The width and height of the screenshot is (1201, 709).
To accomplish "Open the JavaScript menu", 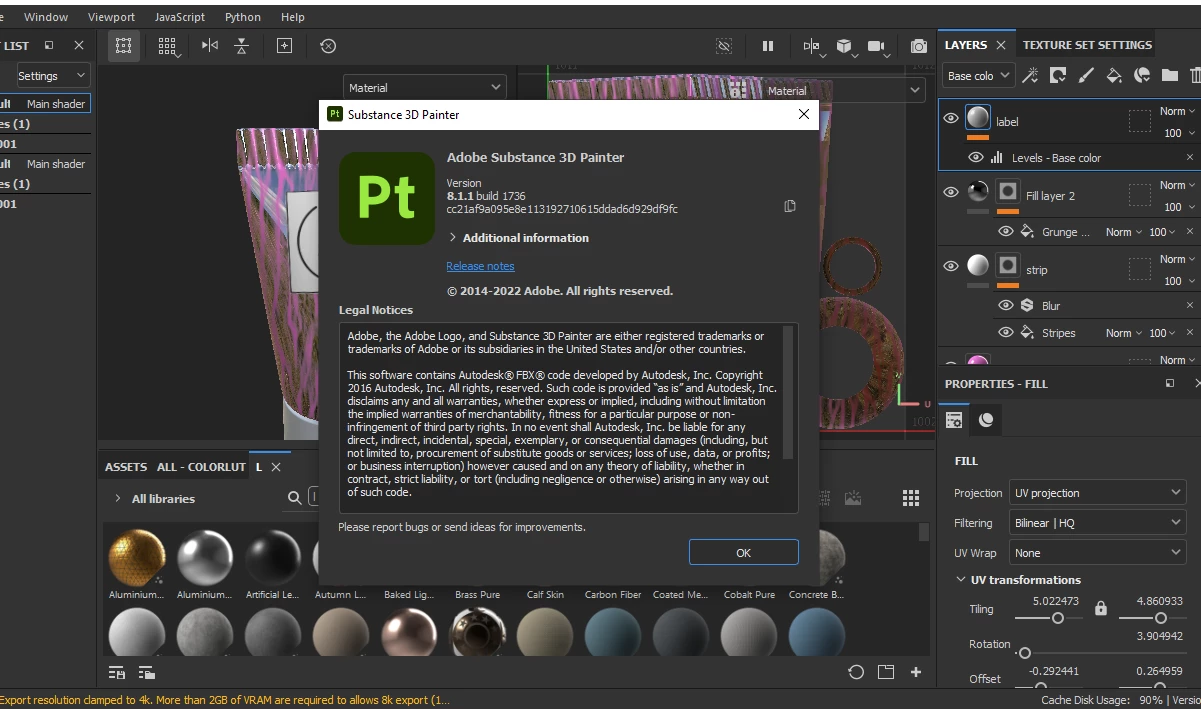I will coord(180,17).
